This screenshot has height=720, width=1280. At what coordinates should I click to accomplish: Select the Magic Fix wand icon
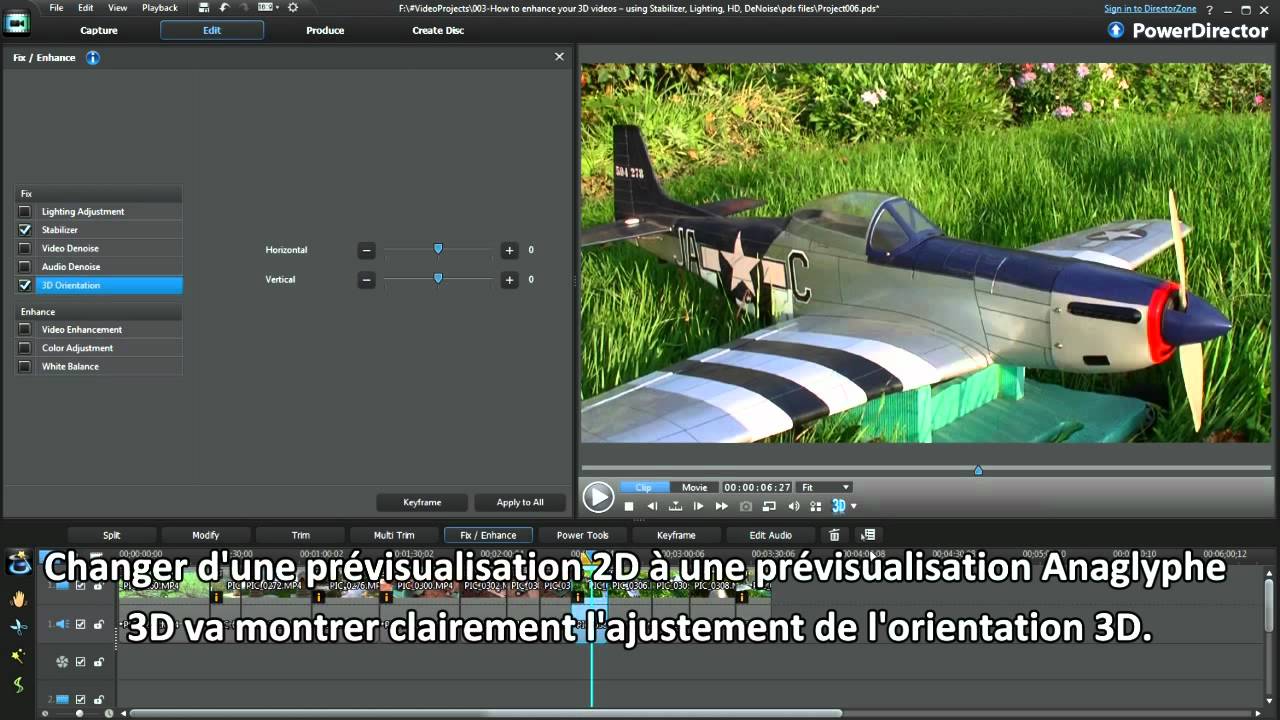pos(18,655)
